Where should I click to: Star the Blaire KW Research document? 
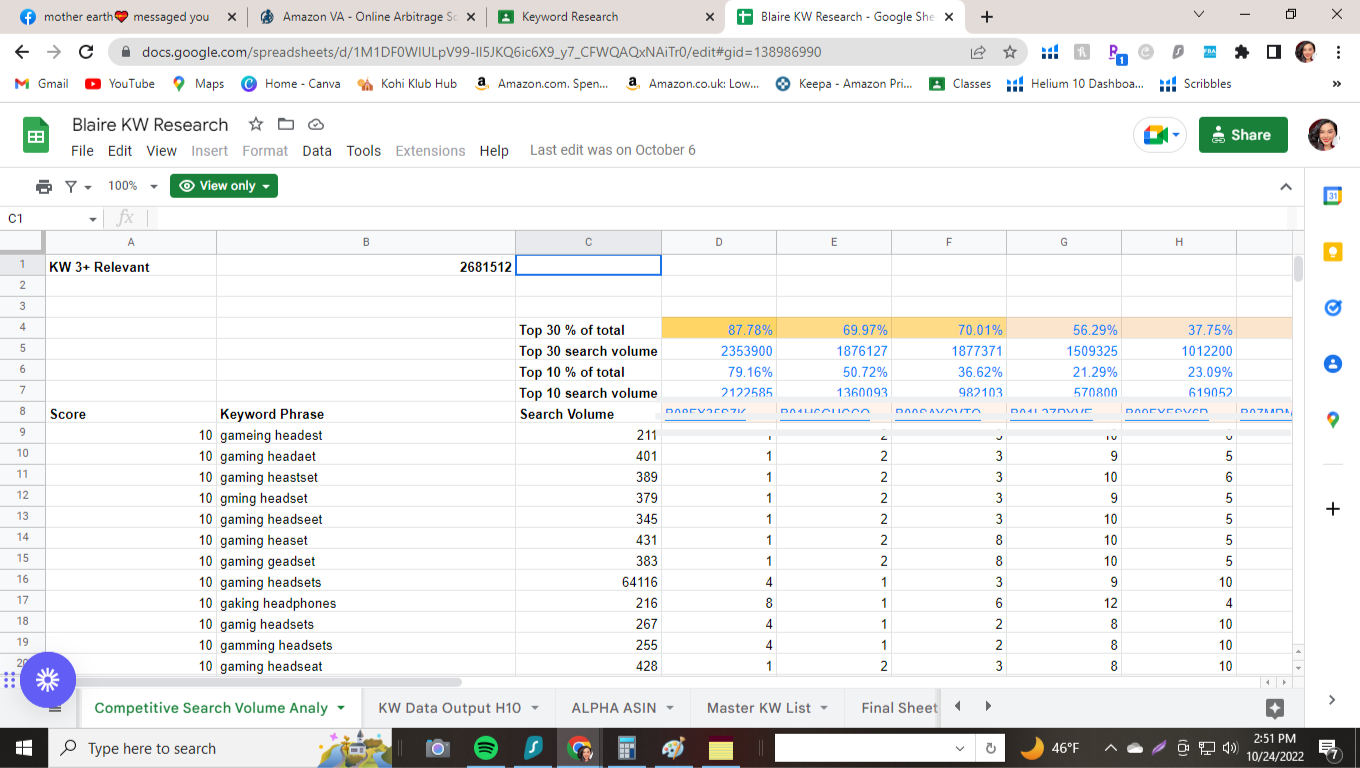(x=256, y=124)
